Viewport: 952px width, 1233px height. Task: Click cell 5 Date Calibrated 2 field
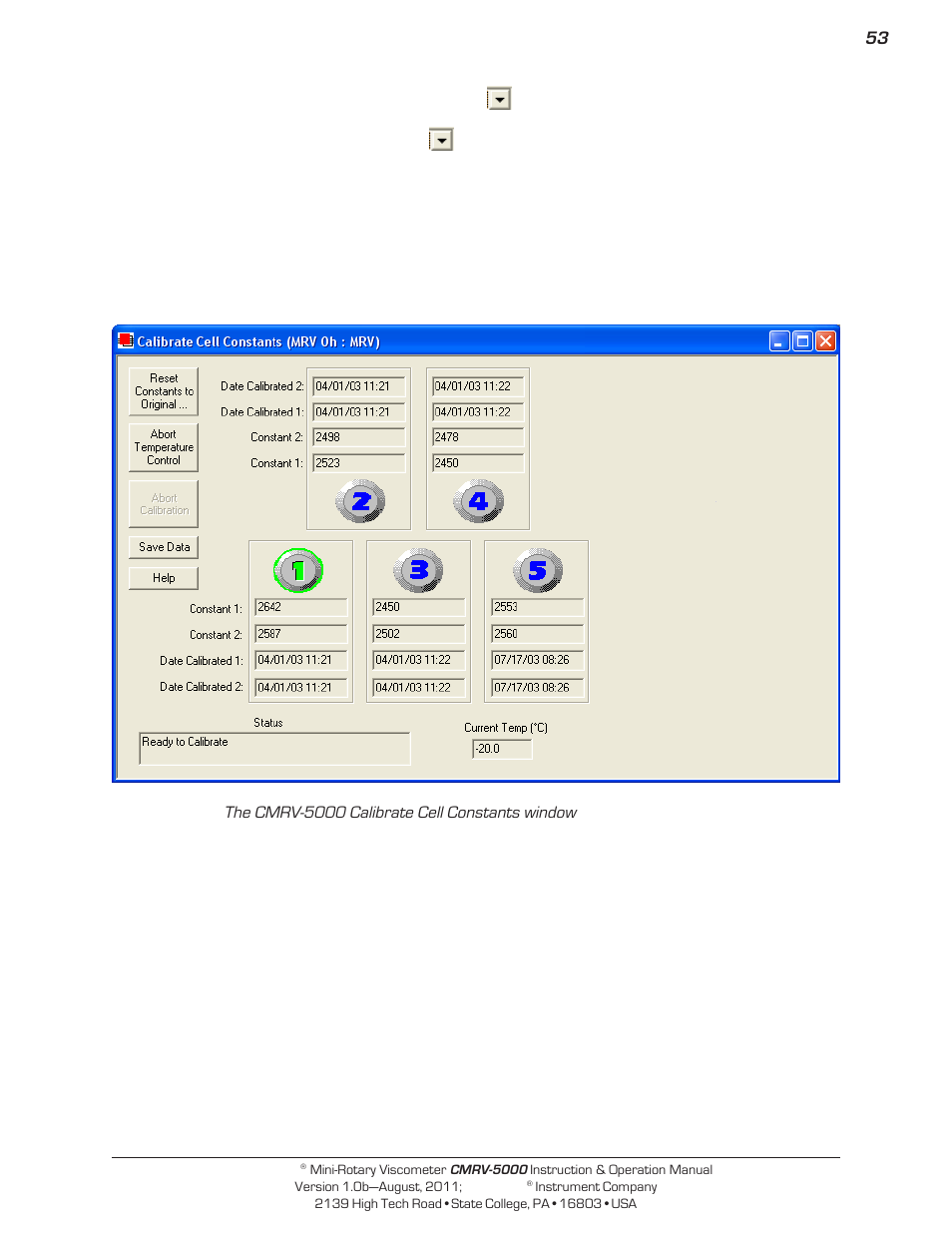538,687
